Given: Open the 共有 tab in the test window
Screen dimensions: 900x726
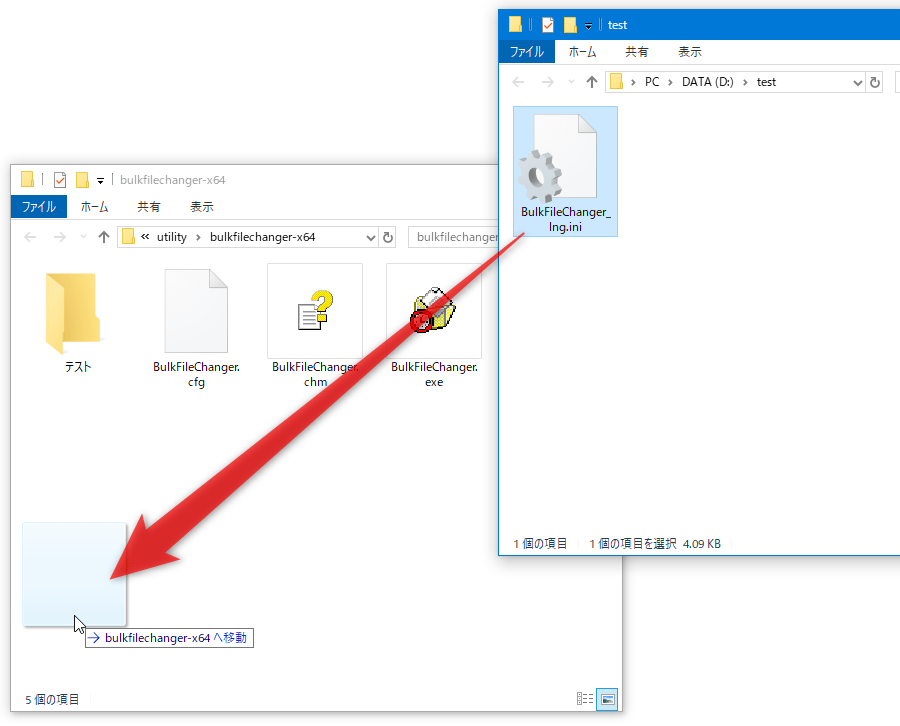Looking at the screenshot, I should pyautogui.click(x=637, y=52).
